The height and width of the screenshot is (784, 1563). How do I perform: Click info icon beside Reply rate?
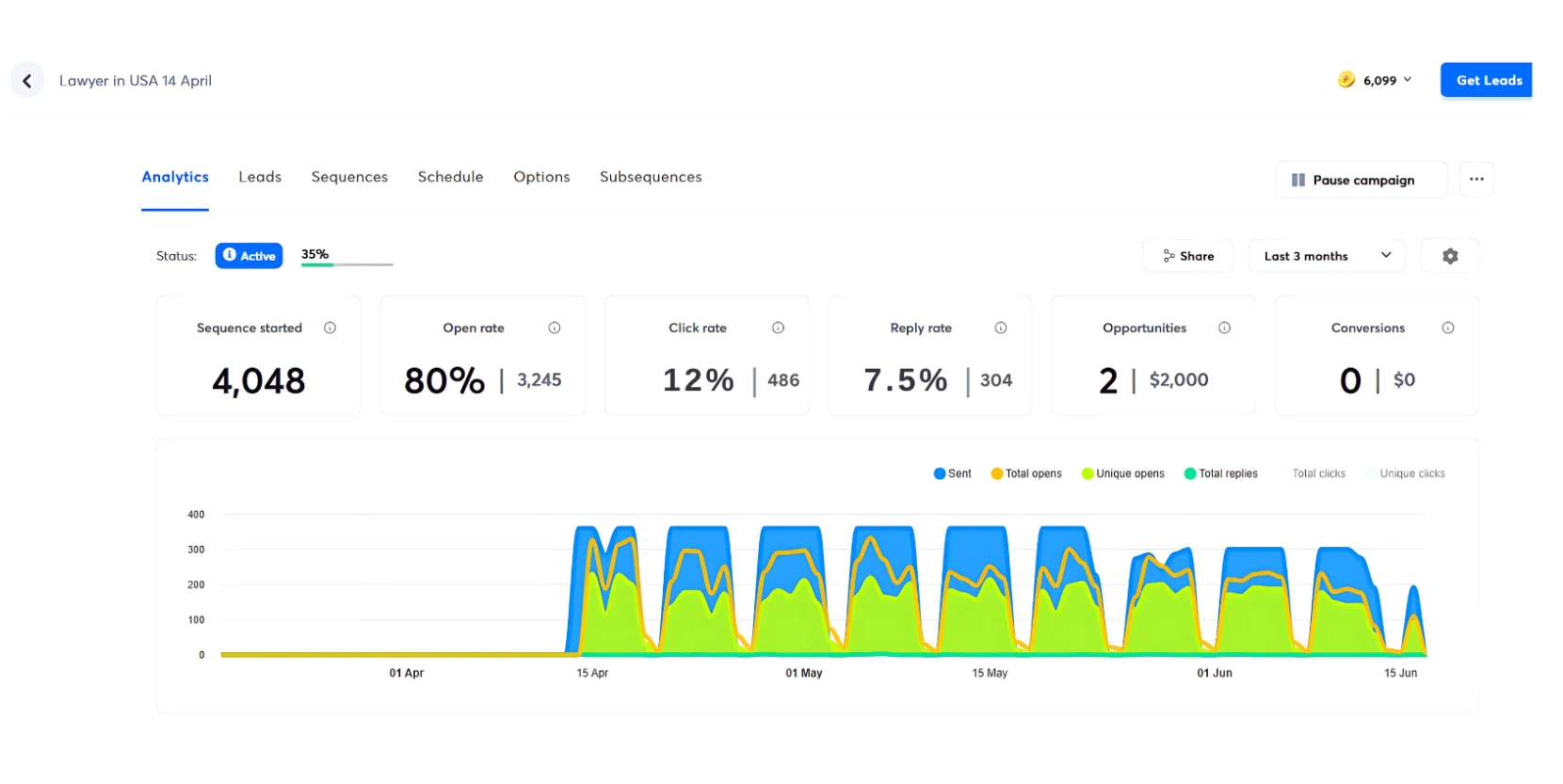[1000, 328]
